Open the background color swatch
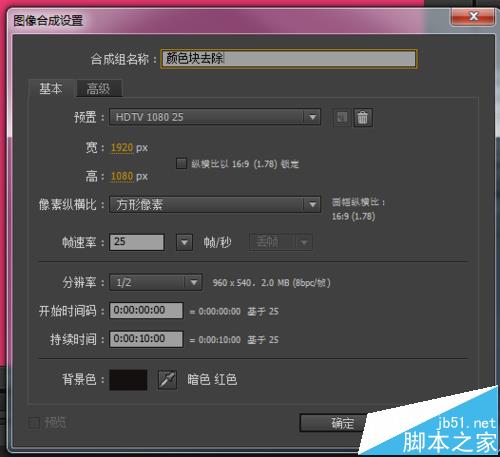The image size is (500, 457). point(128,380)
